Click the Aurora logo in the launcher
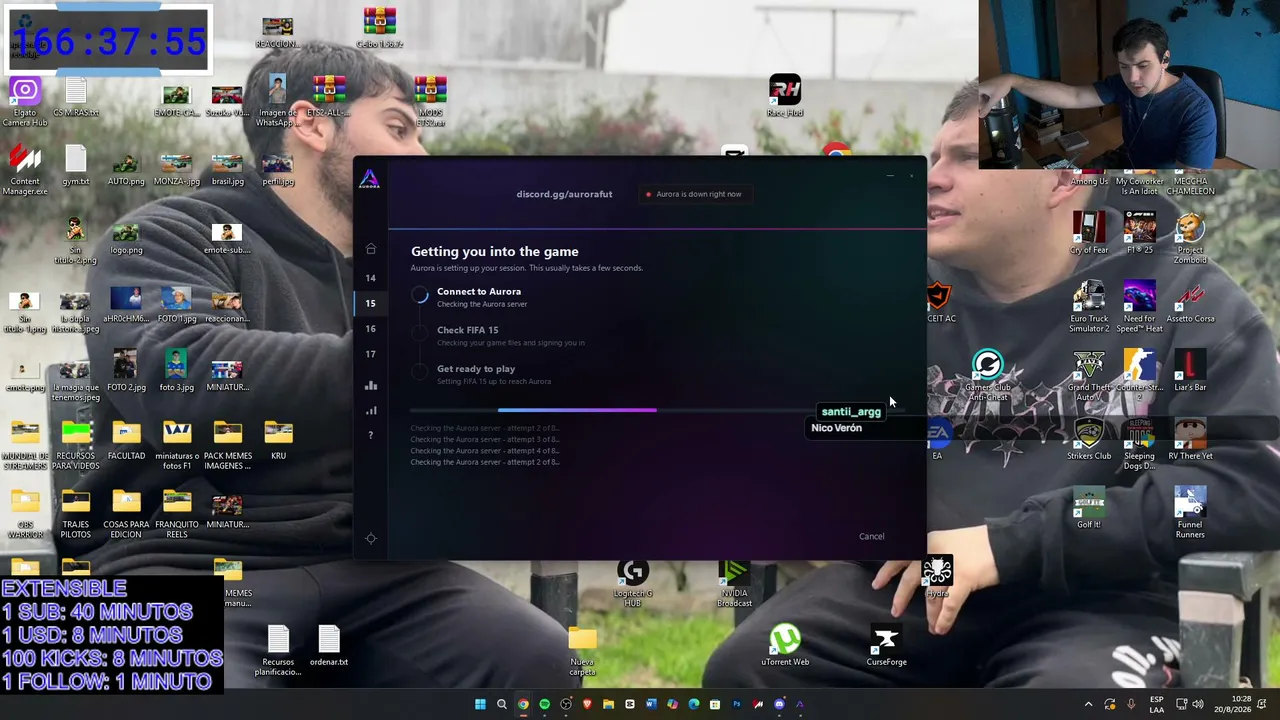 click(369, 180)
